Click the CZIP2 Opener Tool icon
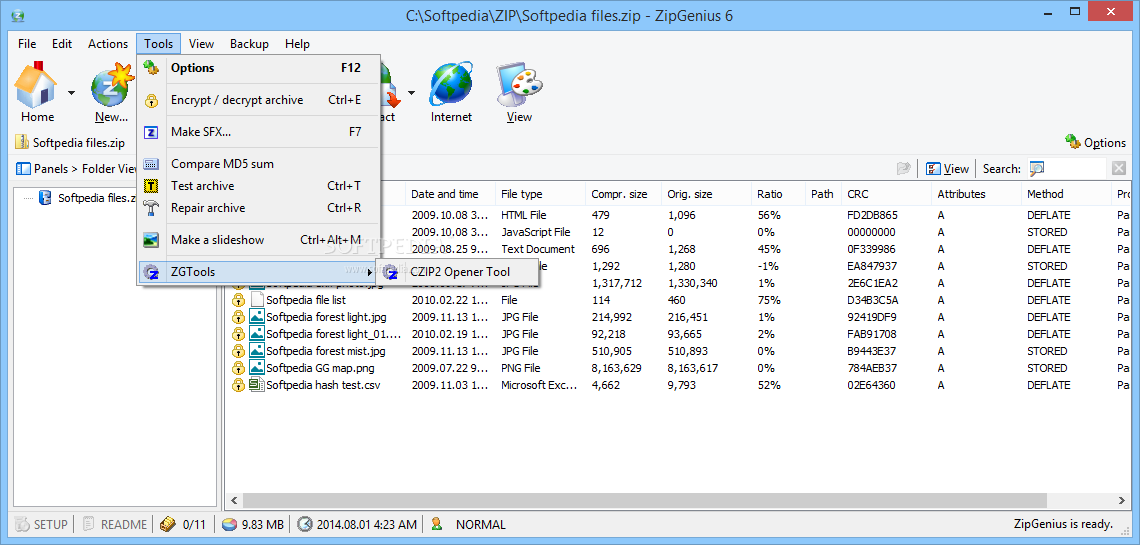 pos(391,272)
